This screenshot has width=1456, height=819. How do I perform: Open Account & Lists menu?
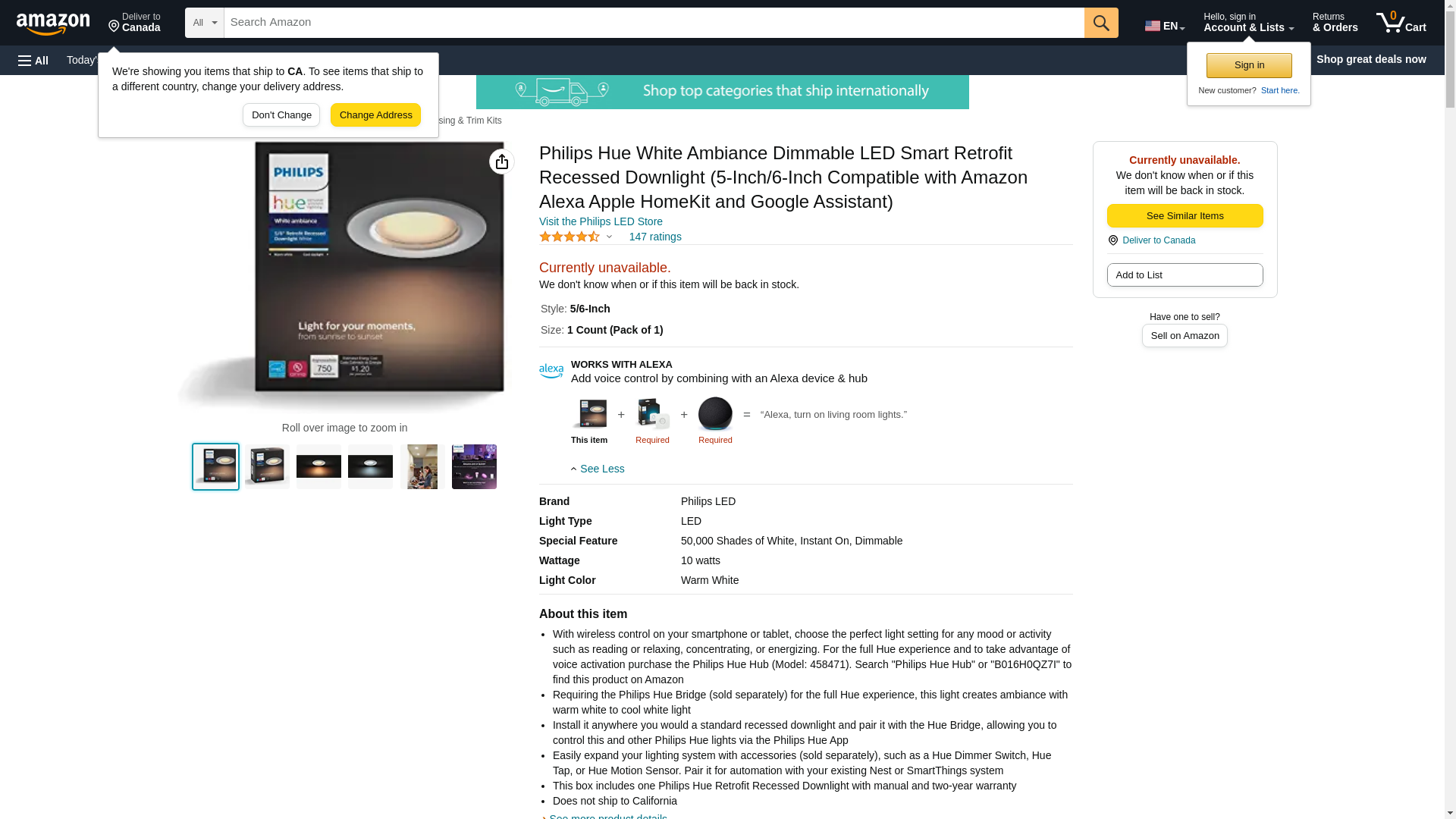[x=1248, y=23]
